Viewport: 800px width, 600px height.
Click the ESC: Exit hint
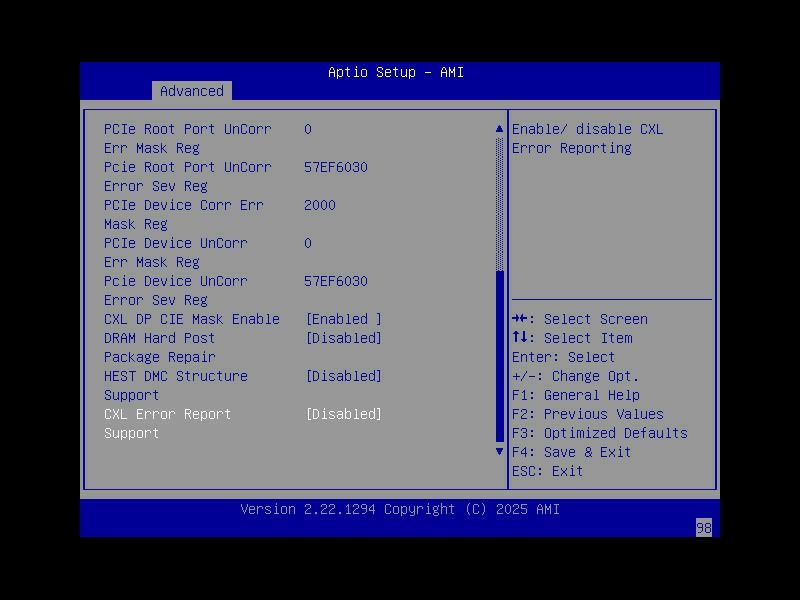547,471
